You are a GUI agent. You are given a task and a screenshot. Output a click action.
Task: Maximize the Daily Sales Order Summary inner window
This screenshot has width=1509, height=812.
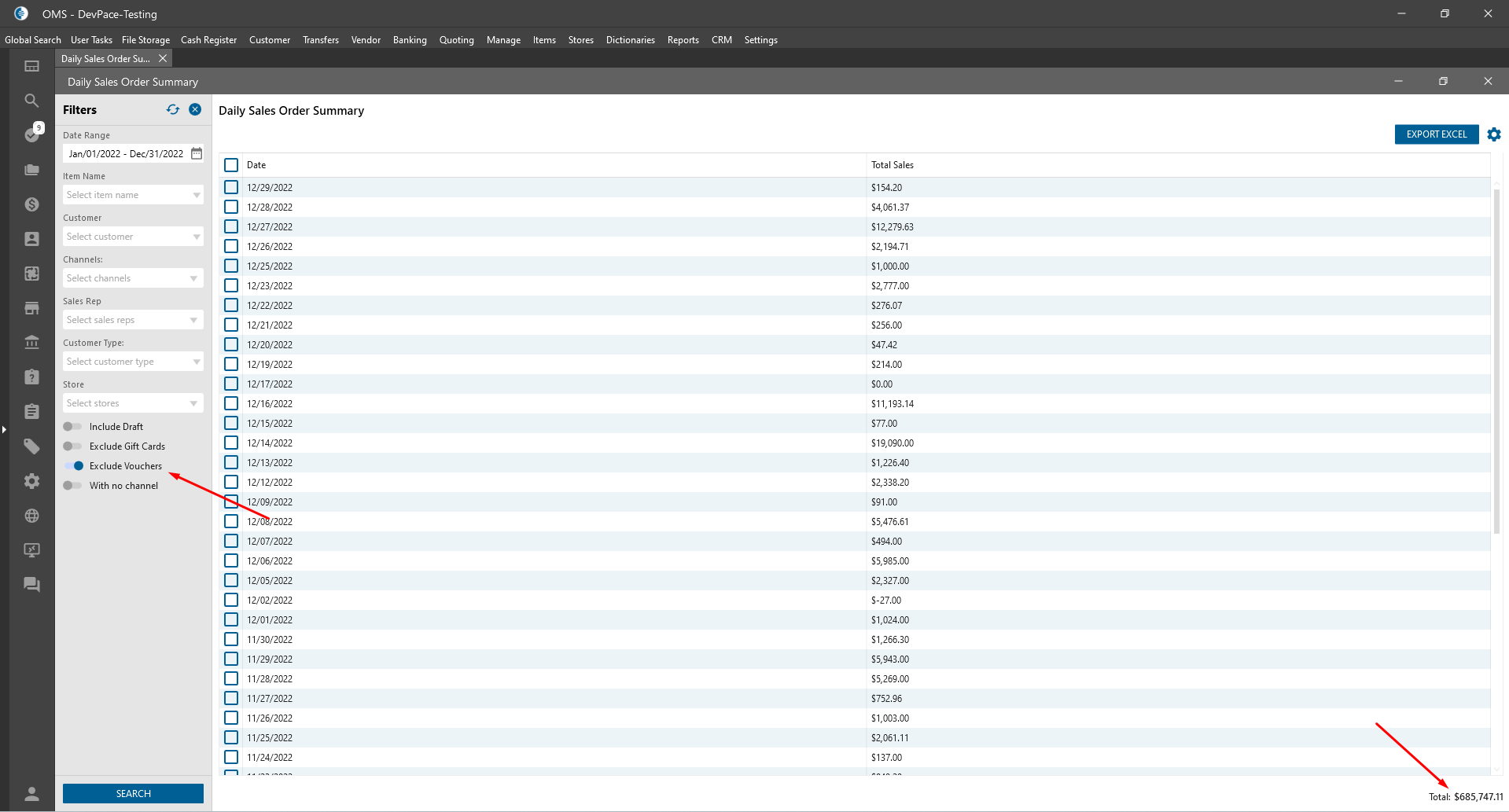coord(1443,81)
